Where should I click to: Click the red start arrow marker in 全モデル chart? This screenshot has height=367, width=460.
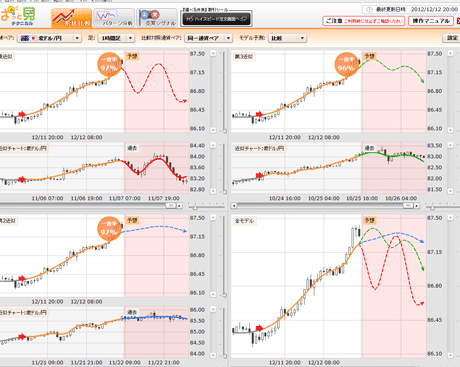tap(259, 328)
